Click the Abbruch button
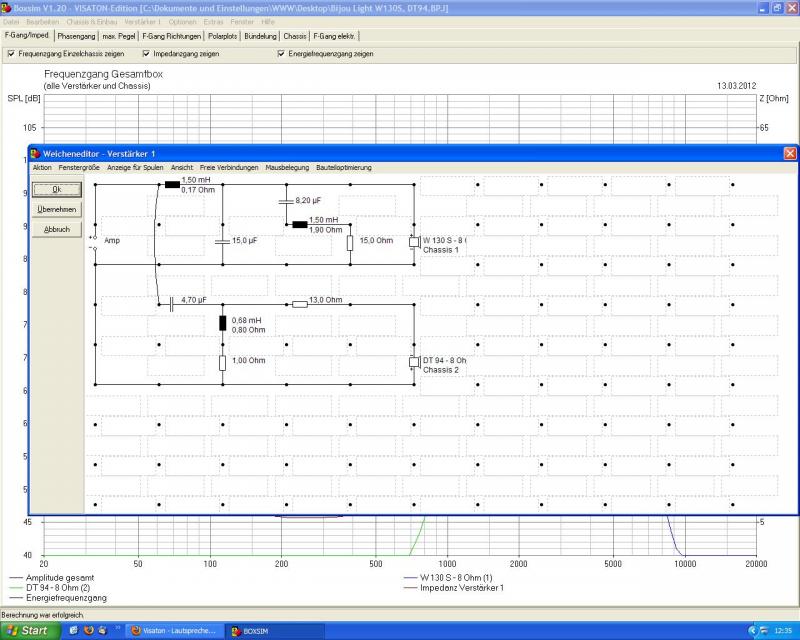 (x=56, y=229)
